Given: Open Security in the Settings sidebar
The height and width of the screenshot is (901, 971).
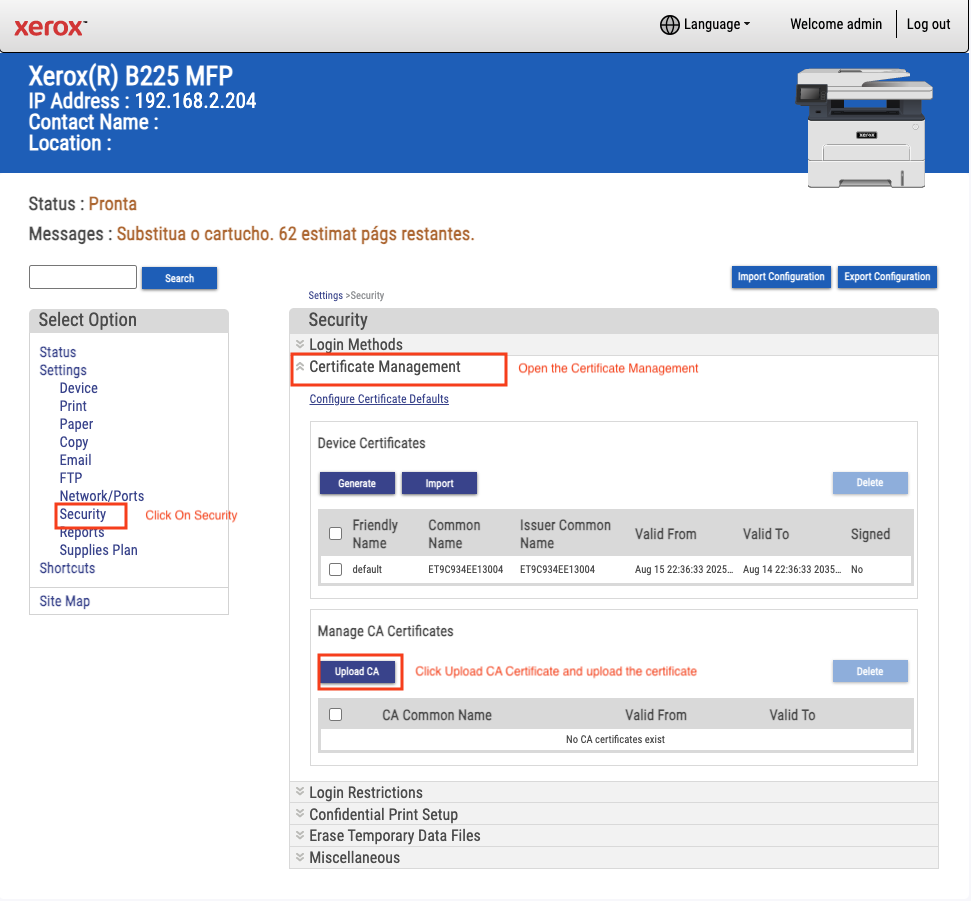Looking at the screenshot, I should (82, 514).
